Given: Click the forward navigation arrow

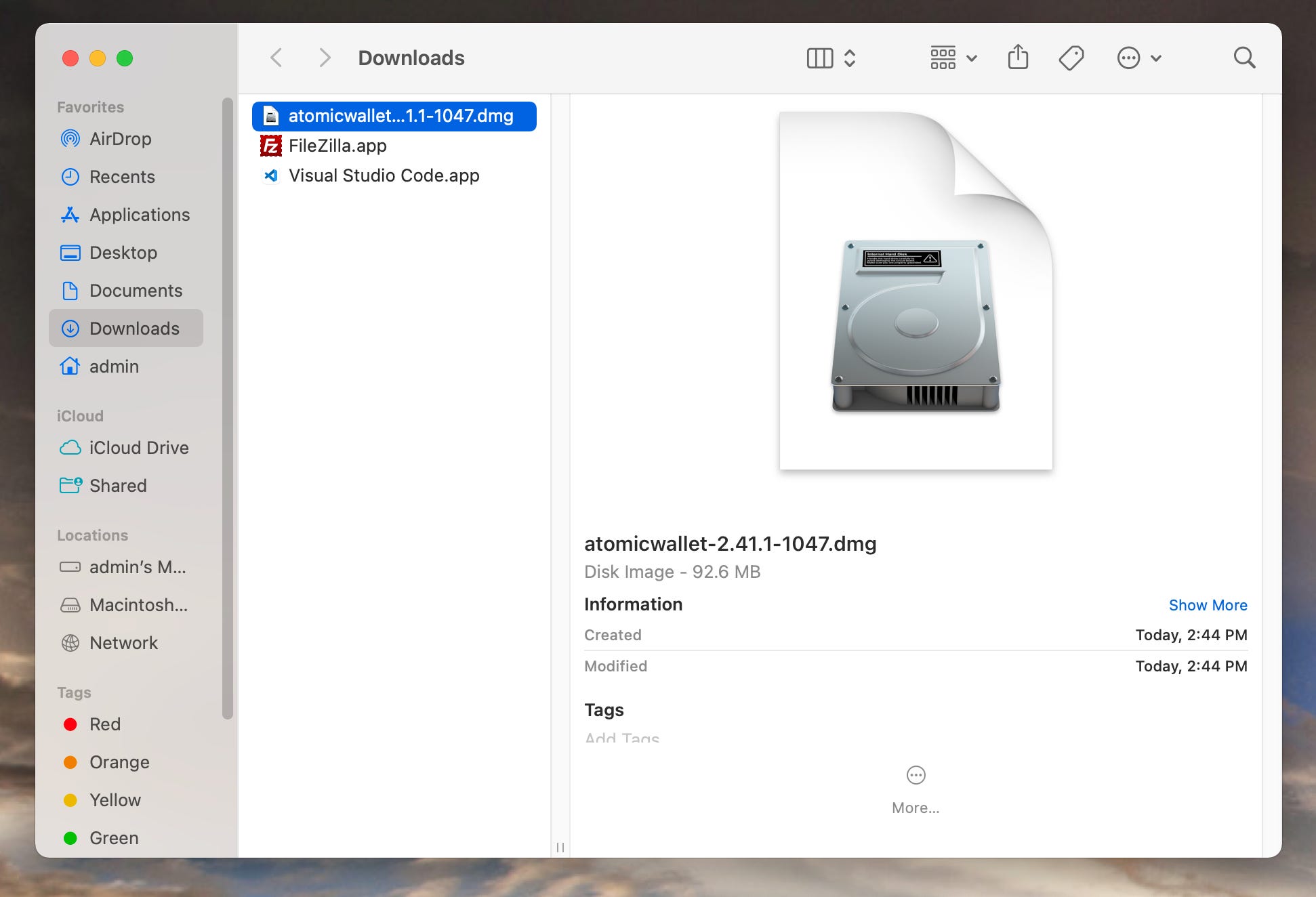Looking at the screenshot, I should [x=325, y=58].
